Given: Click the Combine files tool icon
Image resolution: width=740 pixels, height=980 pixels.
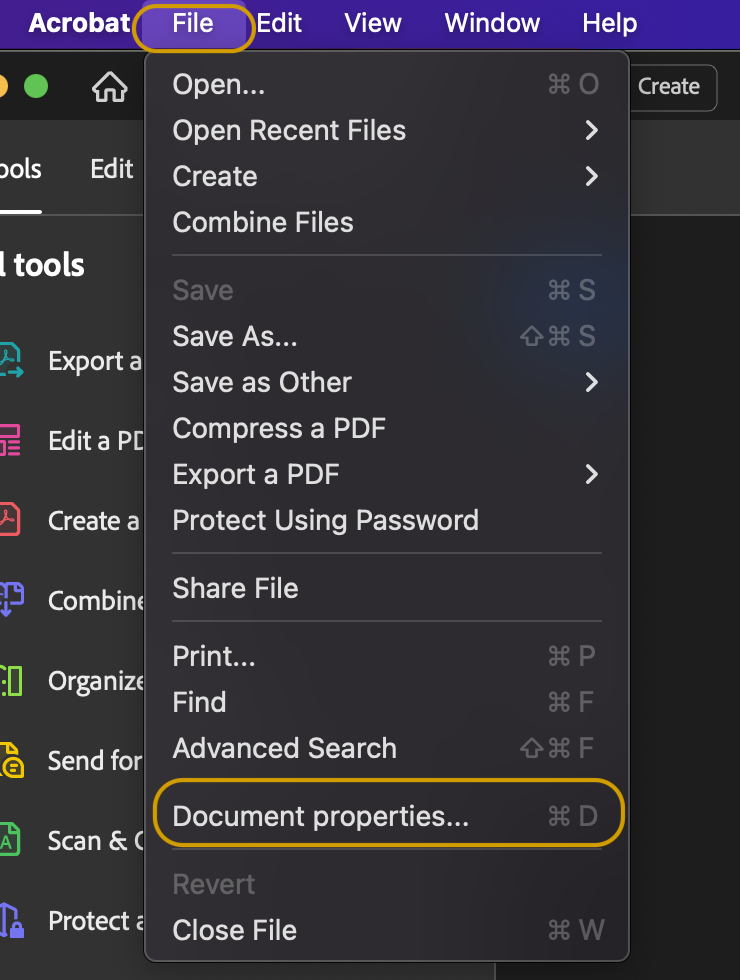Looking at the screenshot, I should [x=10, y=601].
